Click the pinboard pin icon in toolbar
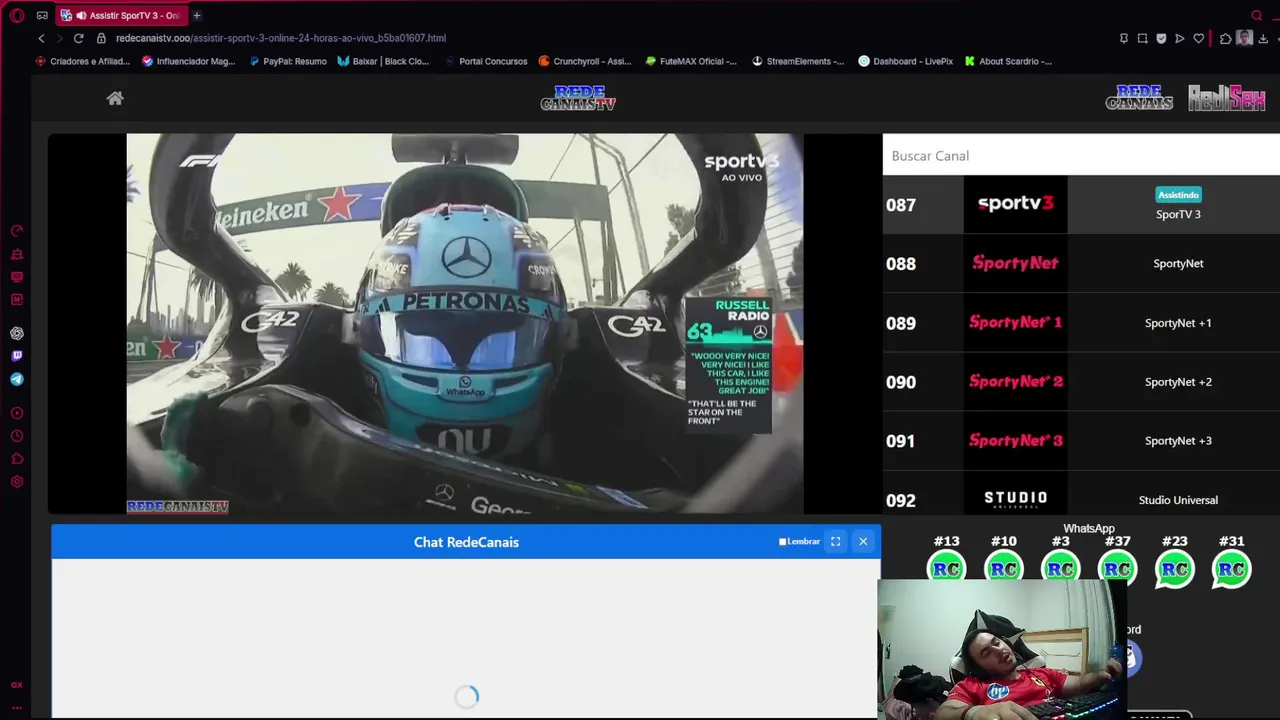 (1124, 38)
